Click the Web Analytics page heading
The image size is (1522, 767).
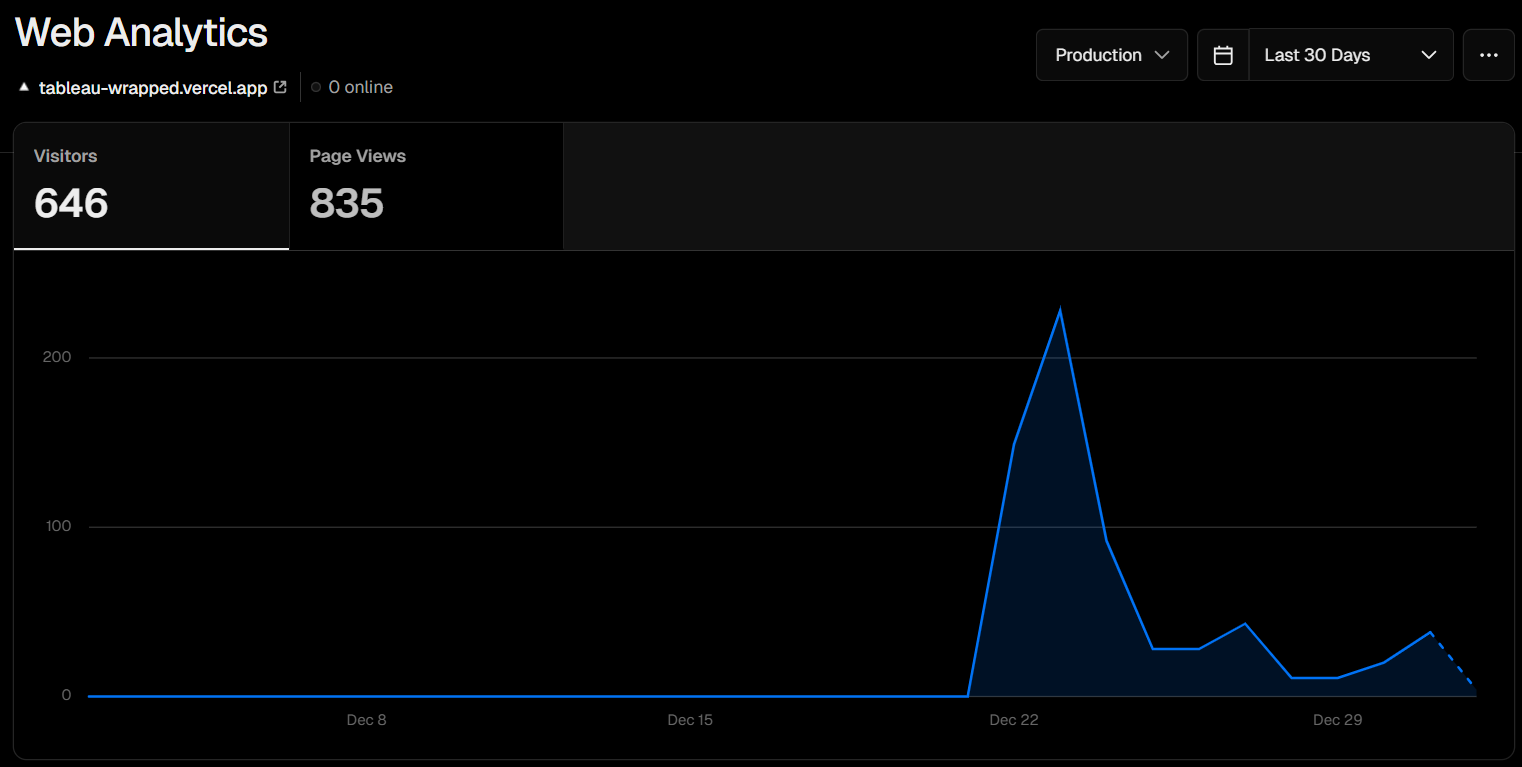[141, 33]
